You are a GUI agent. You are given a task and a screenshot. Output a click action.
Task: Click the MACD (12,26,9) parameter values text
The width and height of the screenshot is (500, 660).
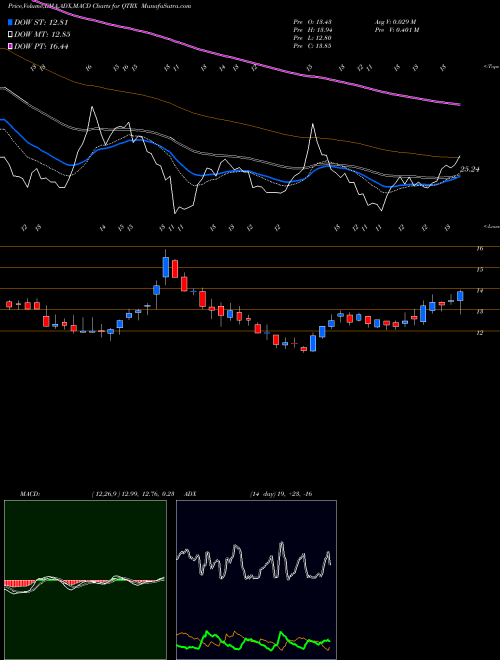(133, 494)
